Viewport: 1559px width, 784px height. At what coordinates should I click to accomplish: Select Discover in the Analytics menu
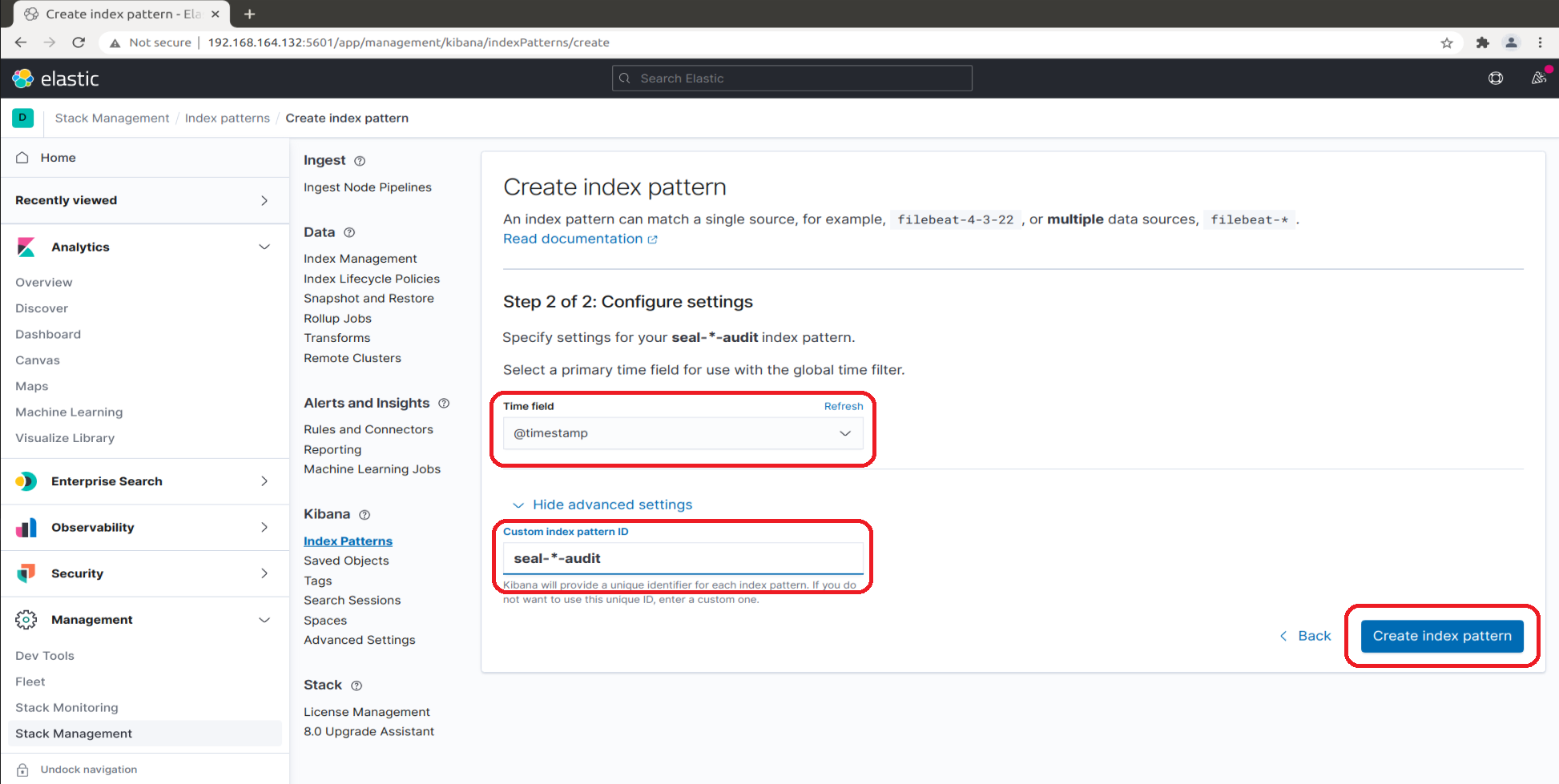coord(41,308)
